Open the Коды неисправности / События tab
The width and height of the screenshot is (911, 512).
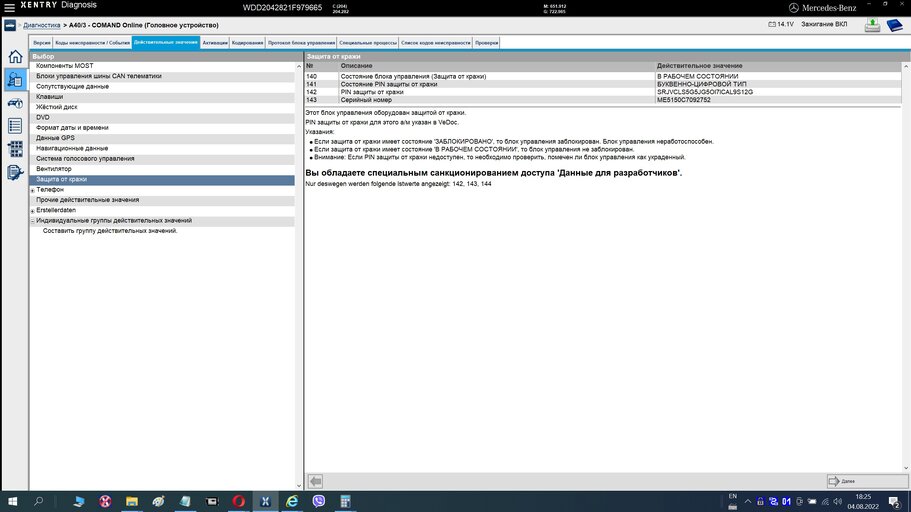92,42
